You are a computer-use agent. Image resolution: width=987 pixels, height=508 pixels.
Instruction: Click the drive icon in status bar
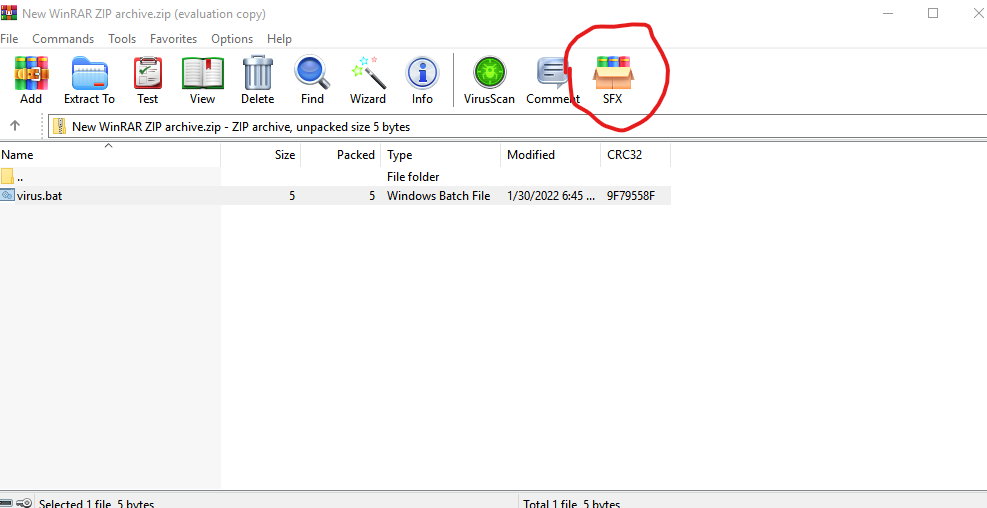coord(6,503)
